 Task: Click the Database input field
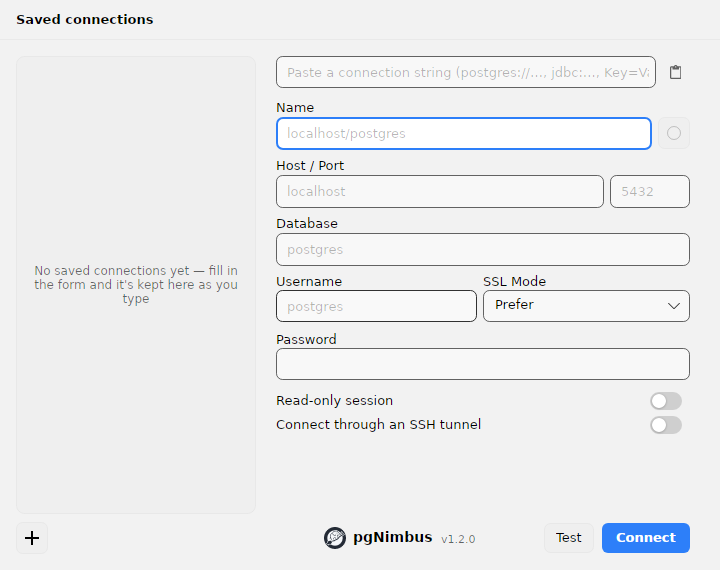pos(483,249)
